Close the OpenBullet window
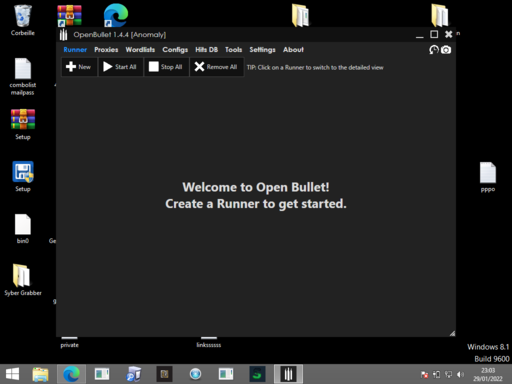The height and width of the screenshot is (384, 512). [449, 34]
